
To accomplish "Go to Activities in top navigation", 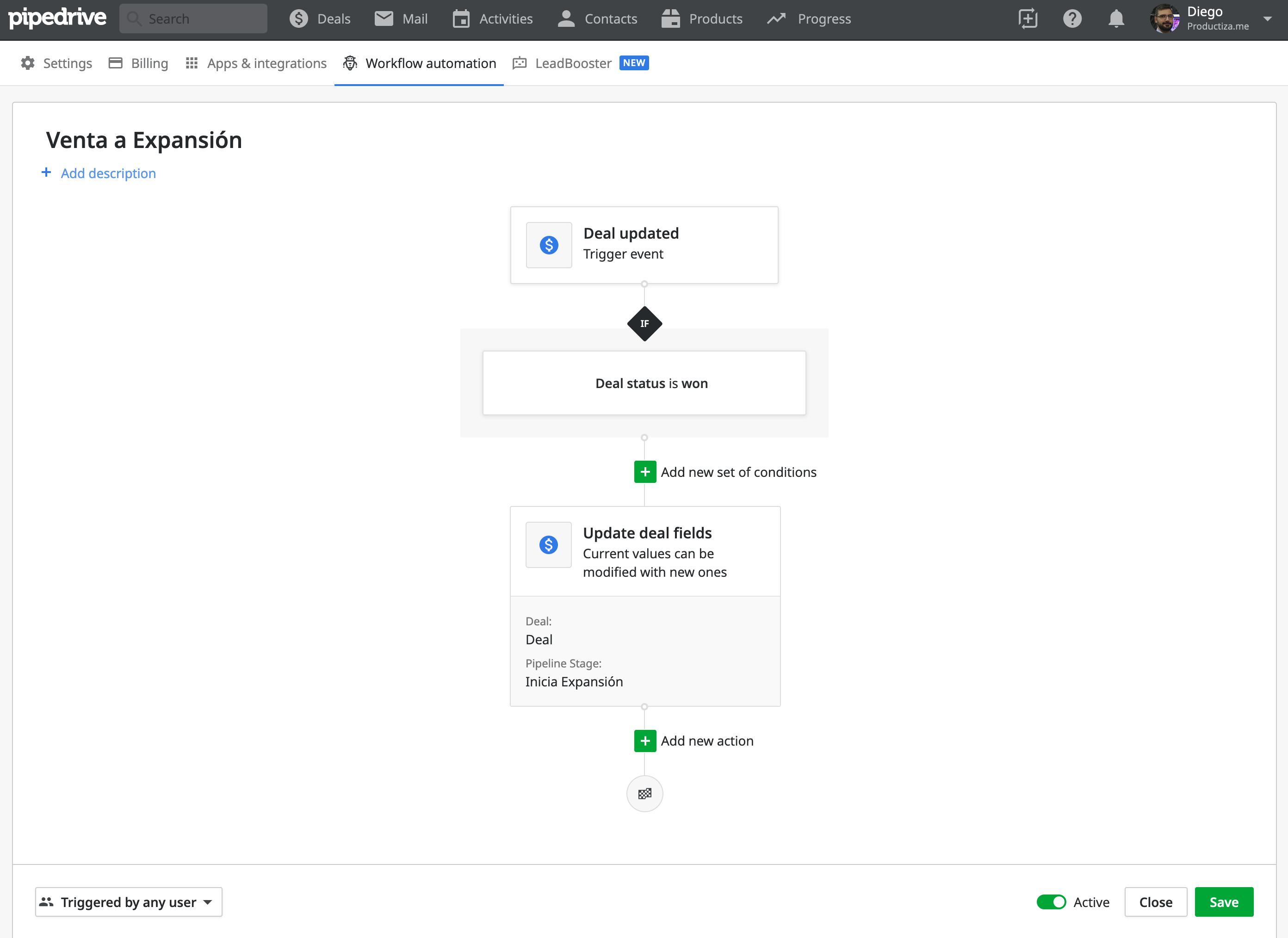I will click(x=492, y=19).
